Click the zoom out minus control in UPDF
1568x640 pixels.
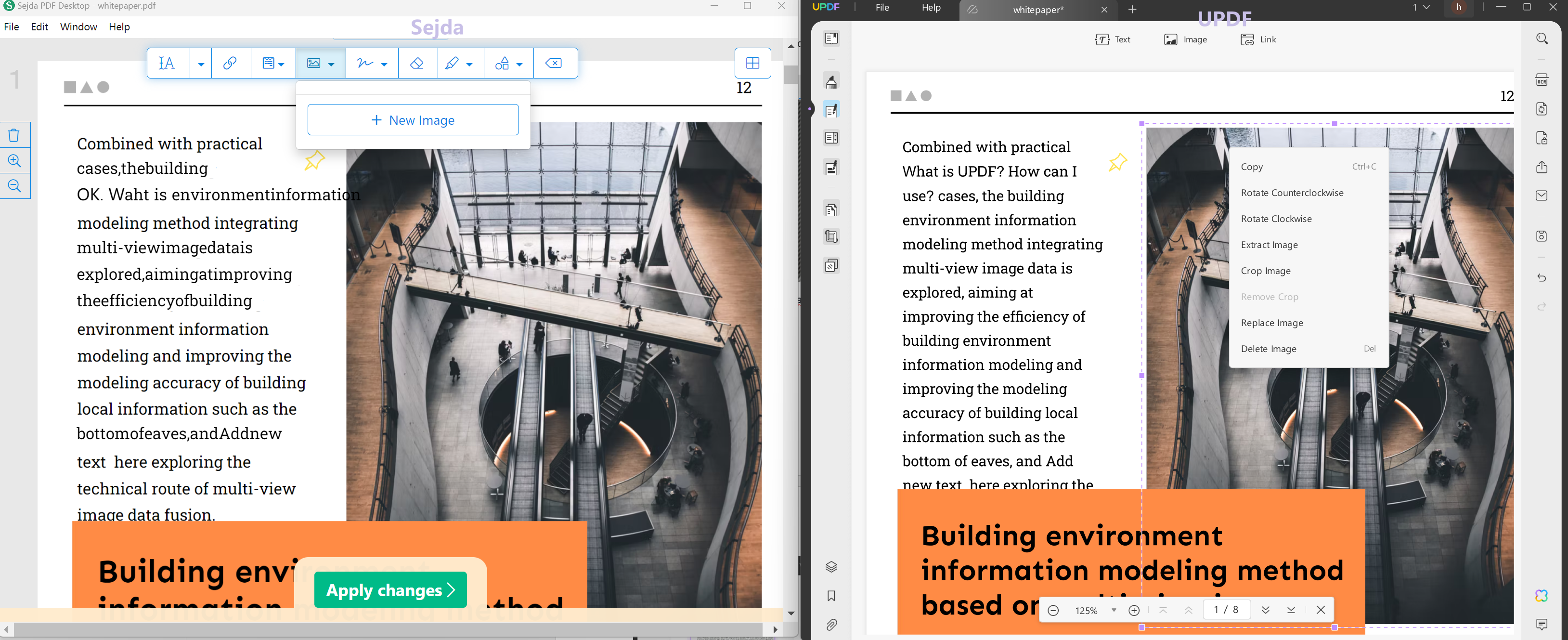pos(1052,610)
